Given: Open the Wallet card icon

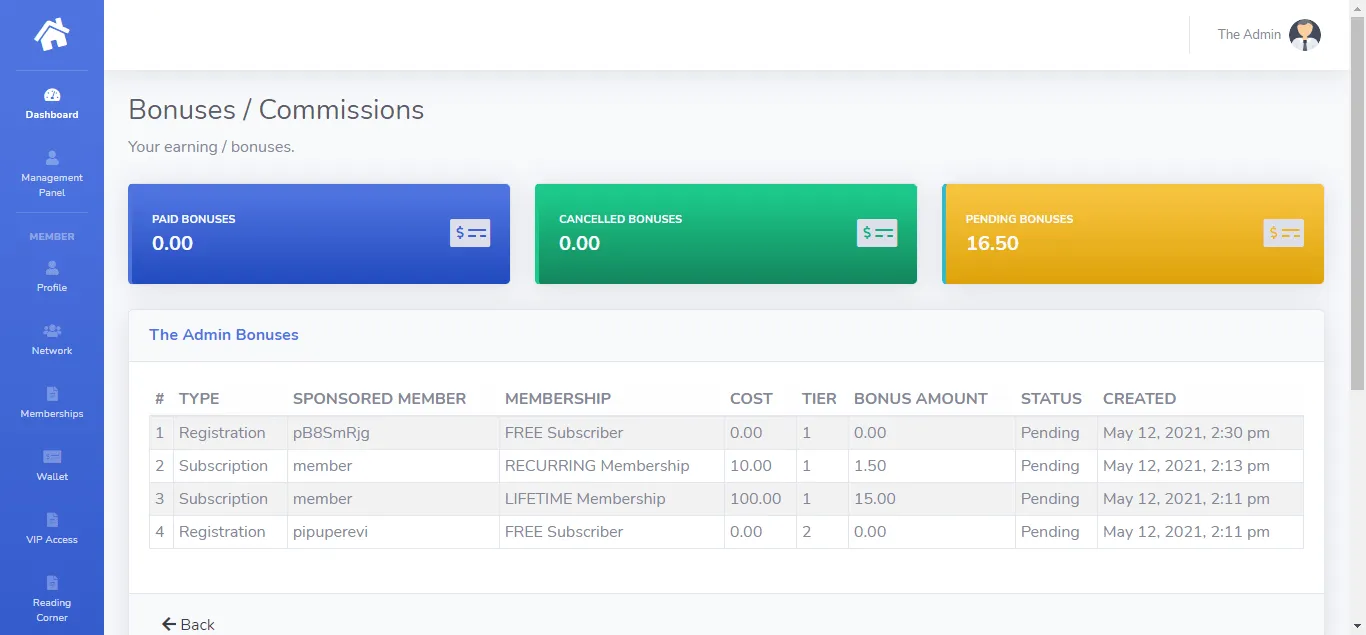Looking at the screenshot, I should 52,457.
